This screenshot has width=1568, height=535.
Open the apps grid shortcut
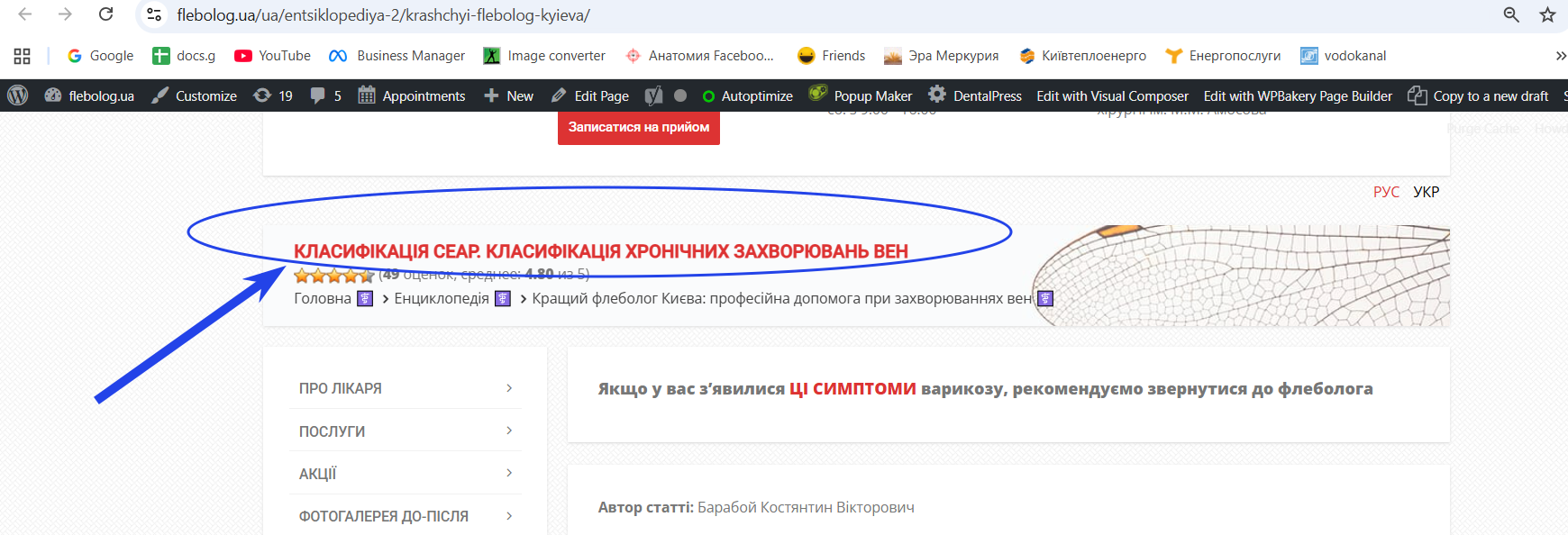pyautogui.click(x=23, y=56)
